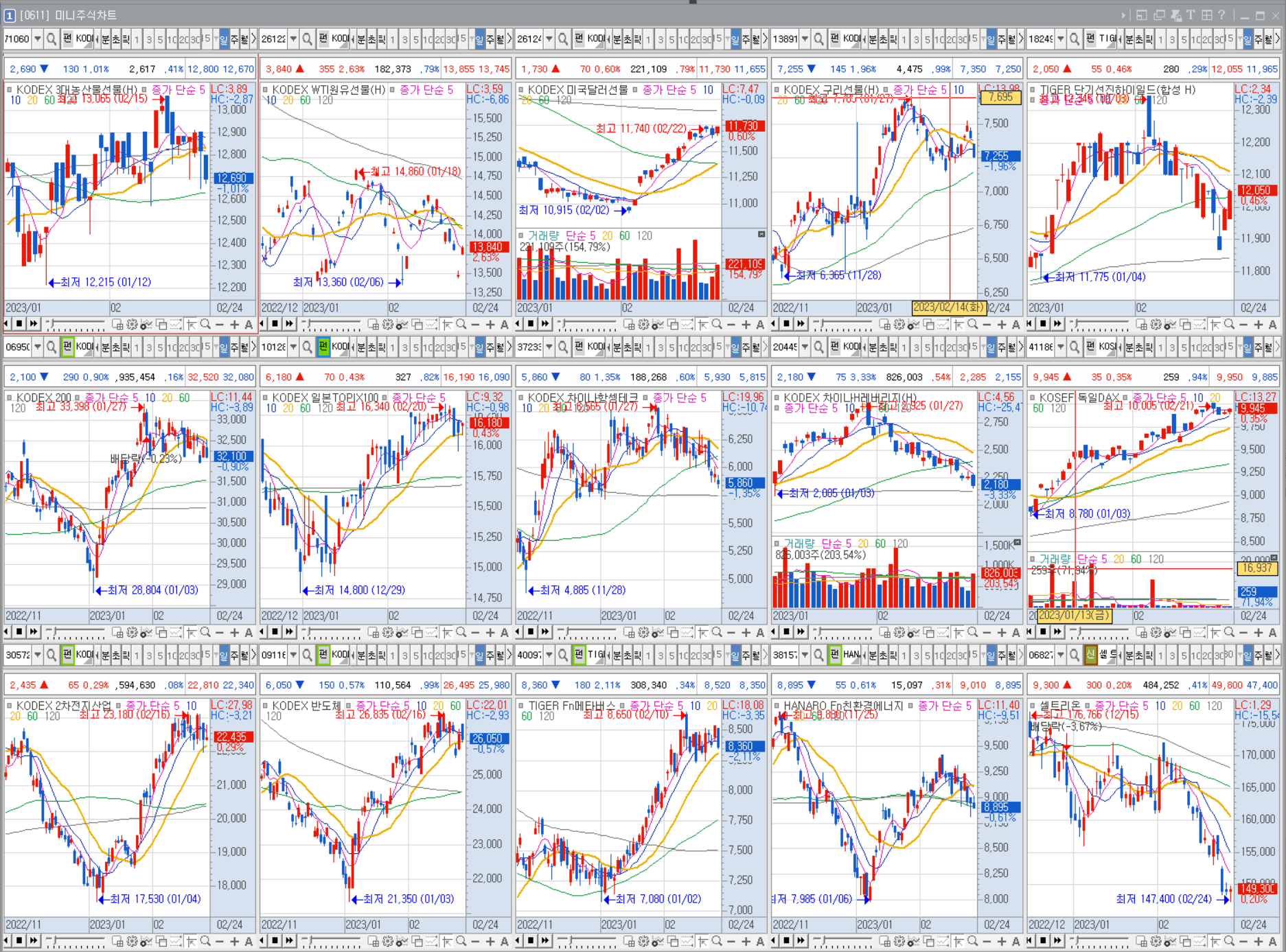The height and width of the screenshot is (952, 1286).
Task: Click the 71060 stock code input field
Action: [x=17, y=39]
